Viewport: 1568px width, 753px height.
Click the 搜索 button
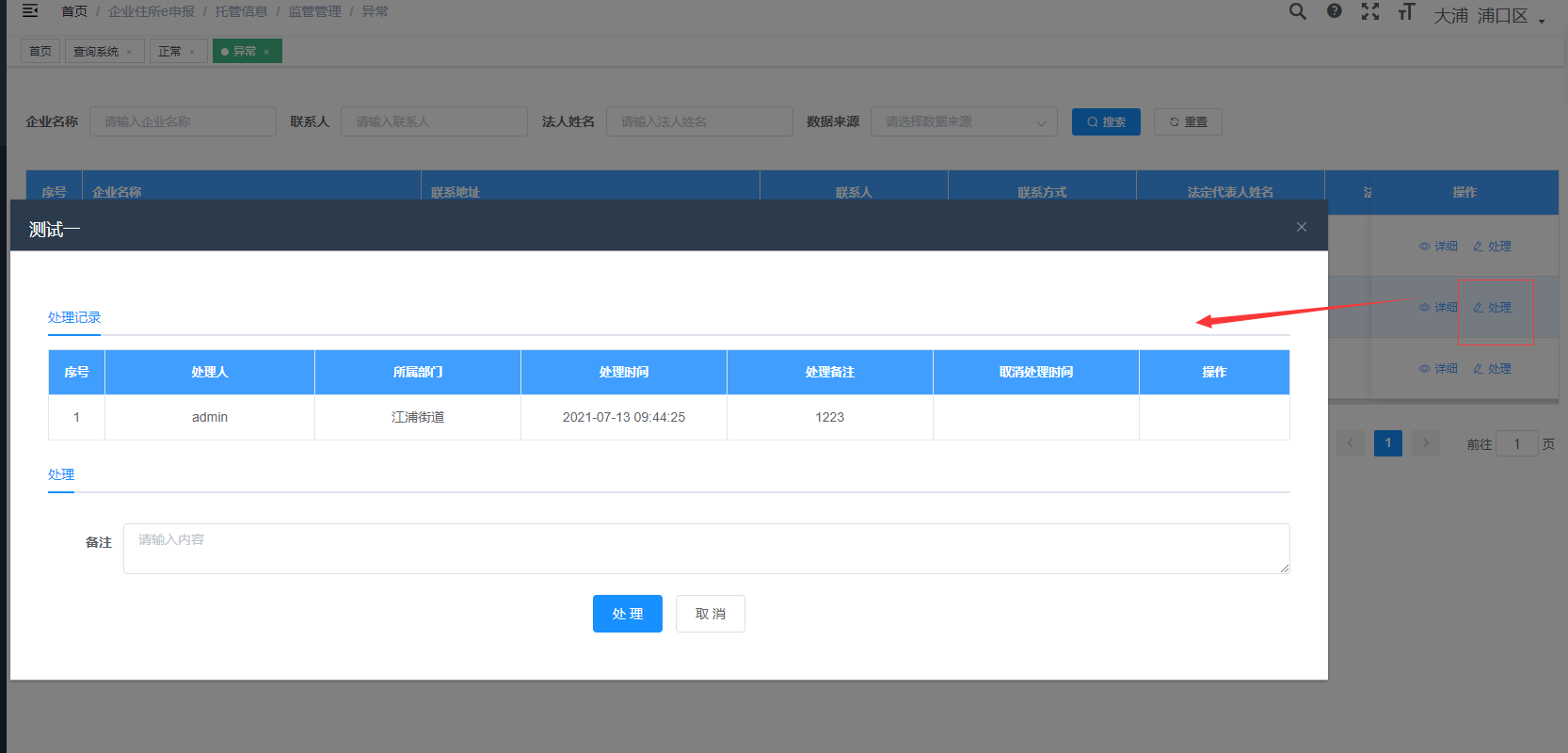coord(1106,121)
